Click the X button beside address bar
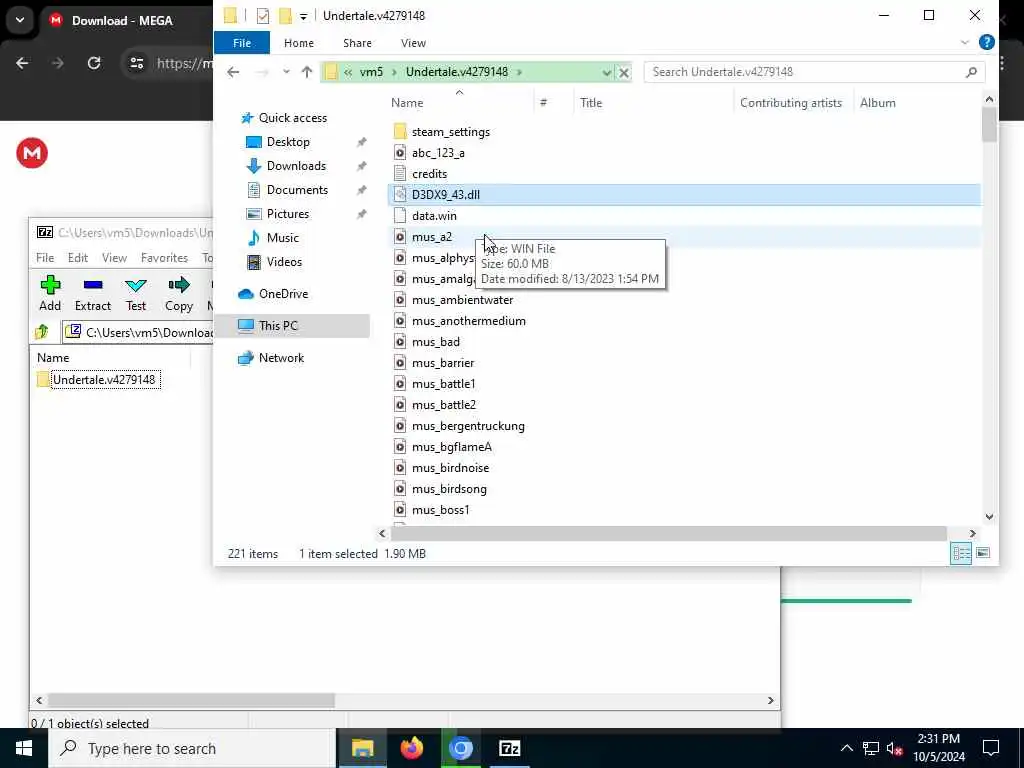 (624, 72)
